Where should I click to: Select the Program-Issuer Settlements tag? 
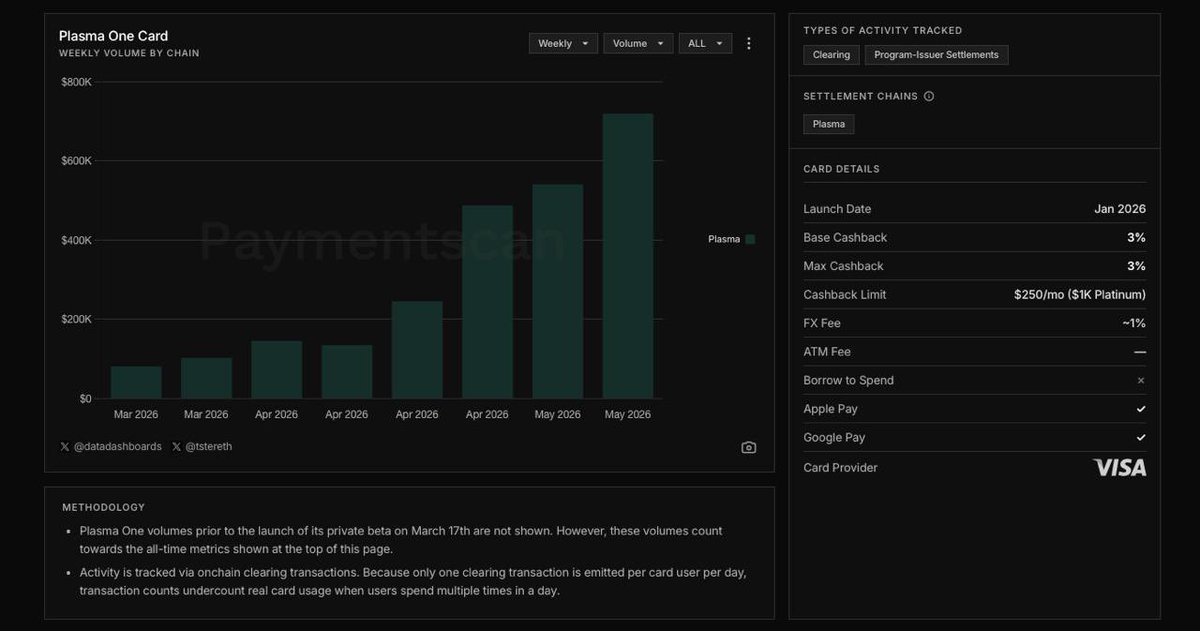pyautogui.click(x=936, y=55)
